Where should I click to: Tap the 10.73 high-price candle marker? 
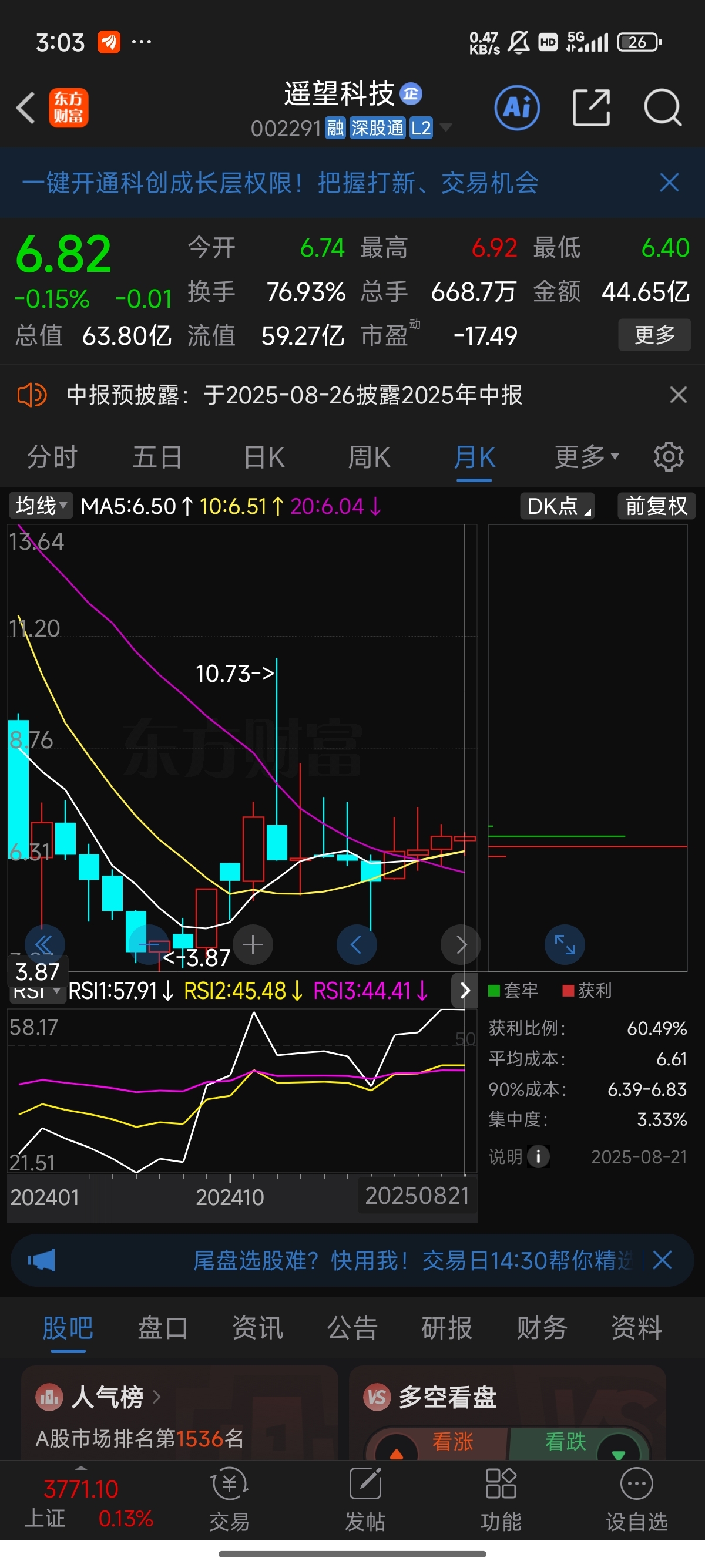[x=235, y=673]
